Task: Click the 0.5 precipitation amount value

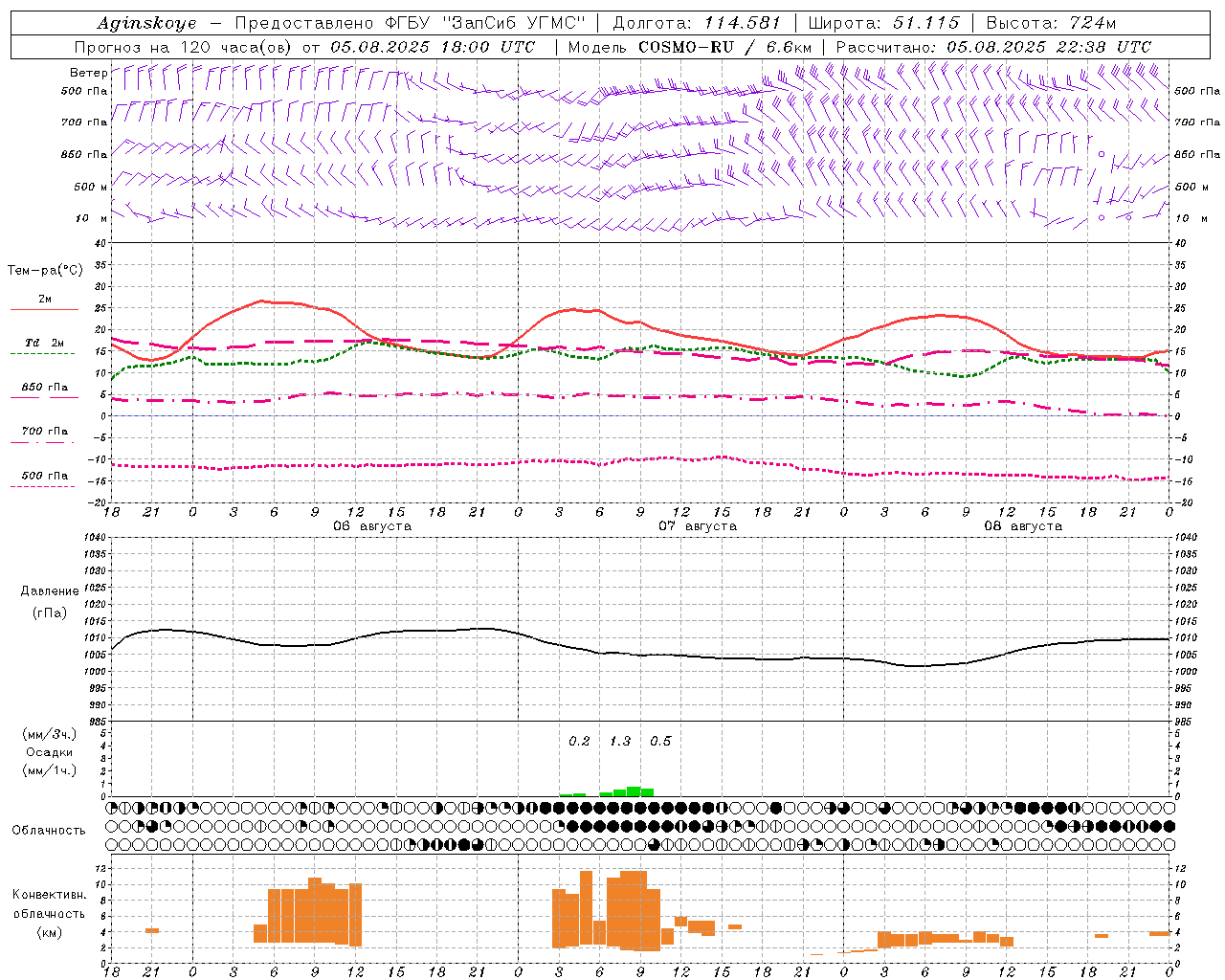Action: click(660, 742)
